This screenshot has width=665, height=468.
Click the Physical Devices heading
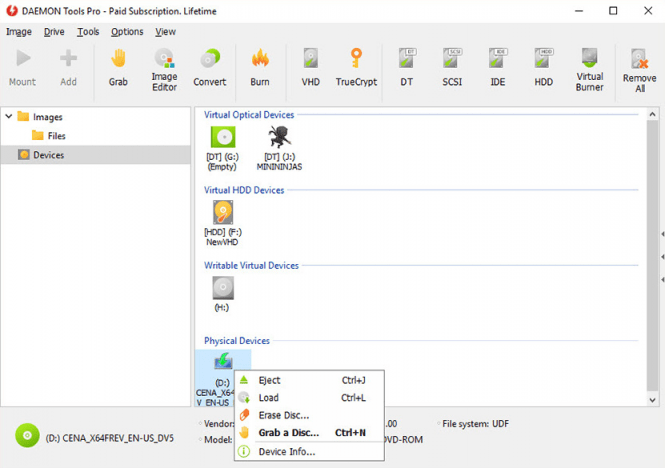(x=237, y=341)
